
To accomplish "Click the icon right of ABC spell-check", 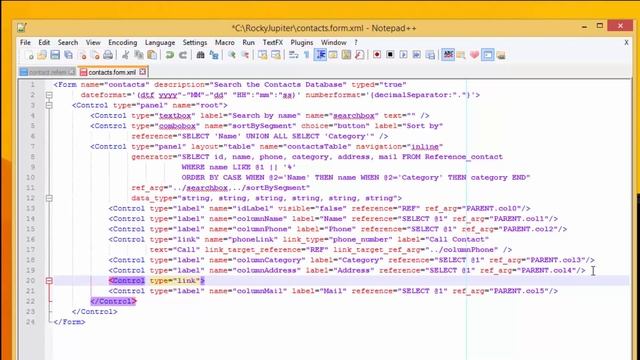I will click(461, 55).
